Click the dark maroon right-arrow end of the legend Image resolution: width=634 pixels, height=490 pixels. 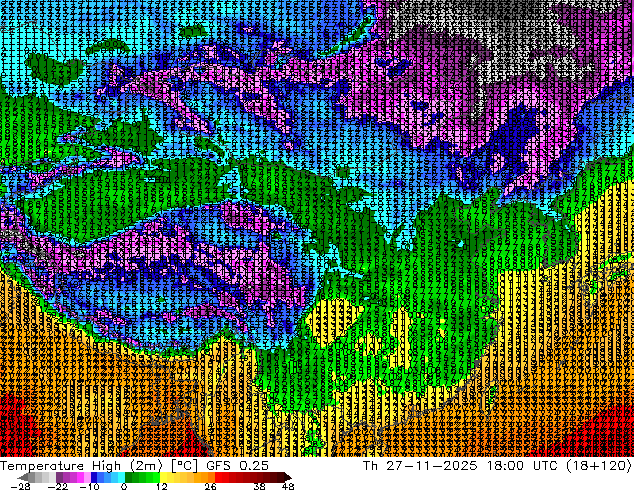click(x=287, y=477)
